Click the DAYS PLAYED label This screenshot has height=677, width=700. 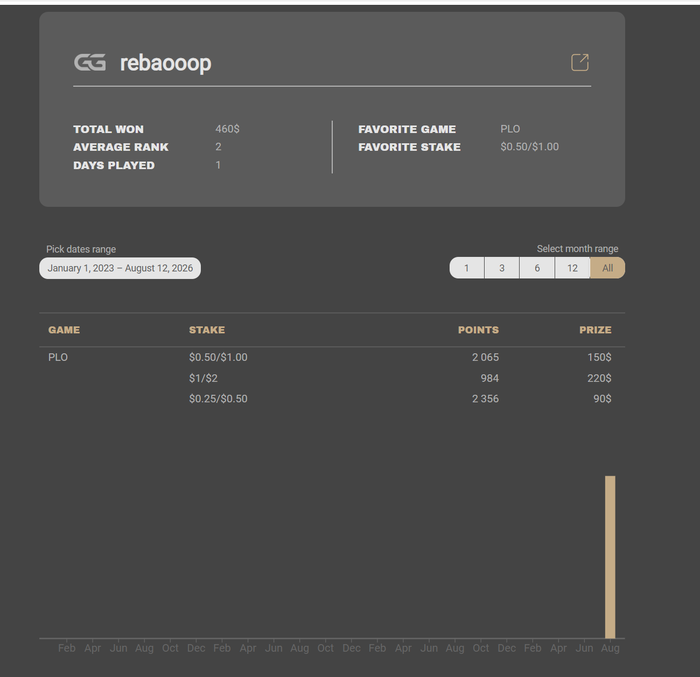114,166
